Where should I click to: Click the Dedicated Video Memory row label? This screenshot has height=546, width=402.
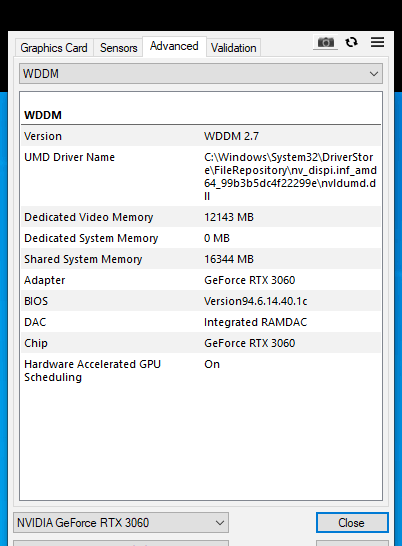[x=88, y=217]
